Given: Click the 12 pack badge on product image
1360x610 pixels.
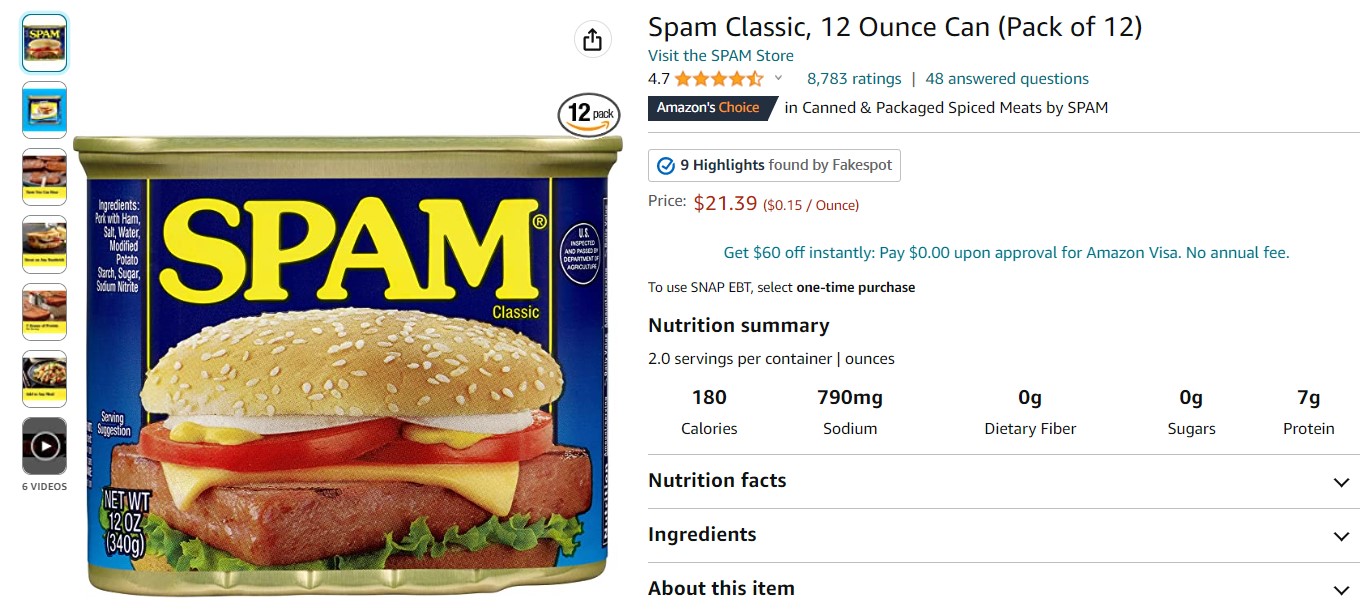Looking at the screenshot, I should [x=587, y=114].
